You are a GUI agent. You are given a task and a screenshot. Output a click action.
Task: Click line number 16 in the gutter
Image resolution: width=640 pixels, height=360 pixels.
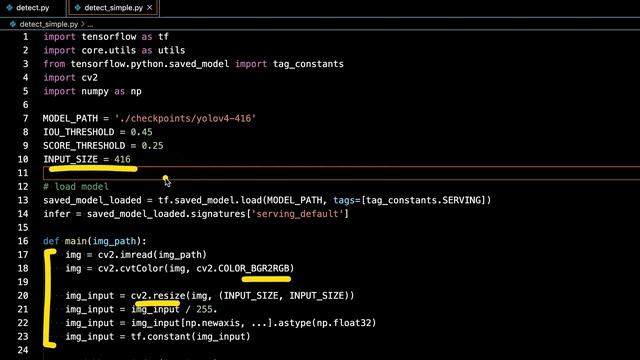pyautogui.click(x=23, y=241)
